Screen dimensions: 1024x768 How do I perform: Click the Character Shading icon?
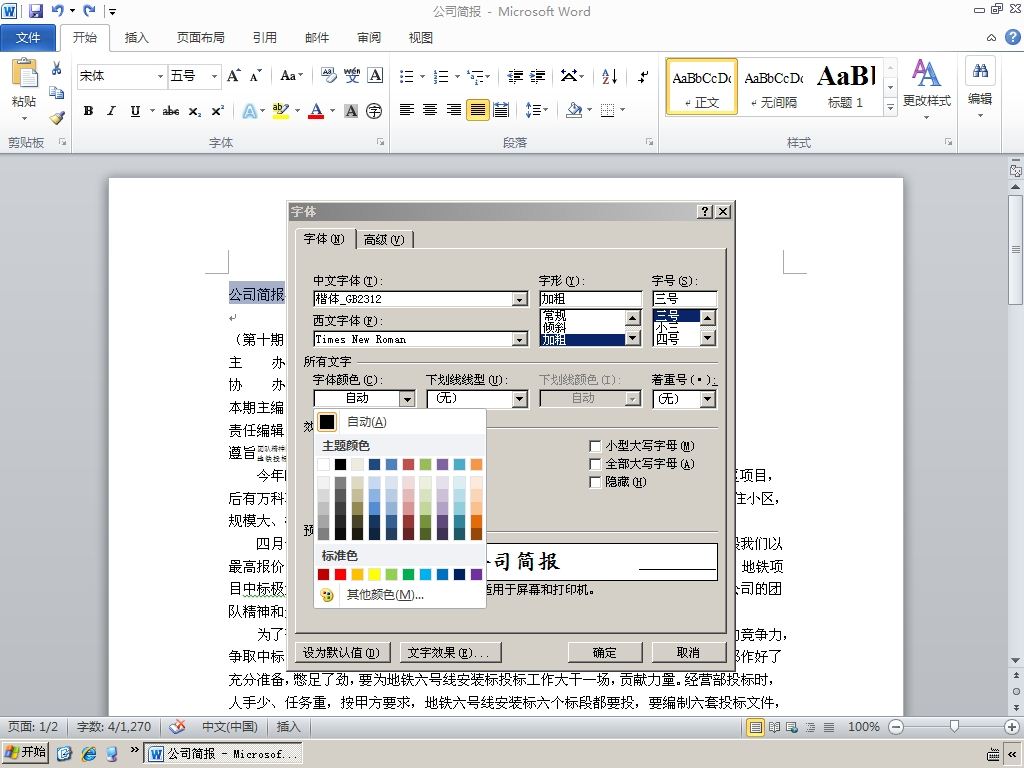point(351,111)
